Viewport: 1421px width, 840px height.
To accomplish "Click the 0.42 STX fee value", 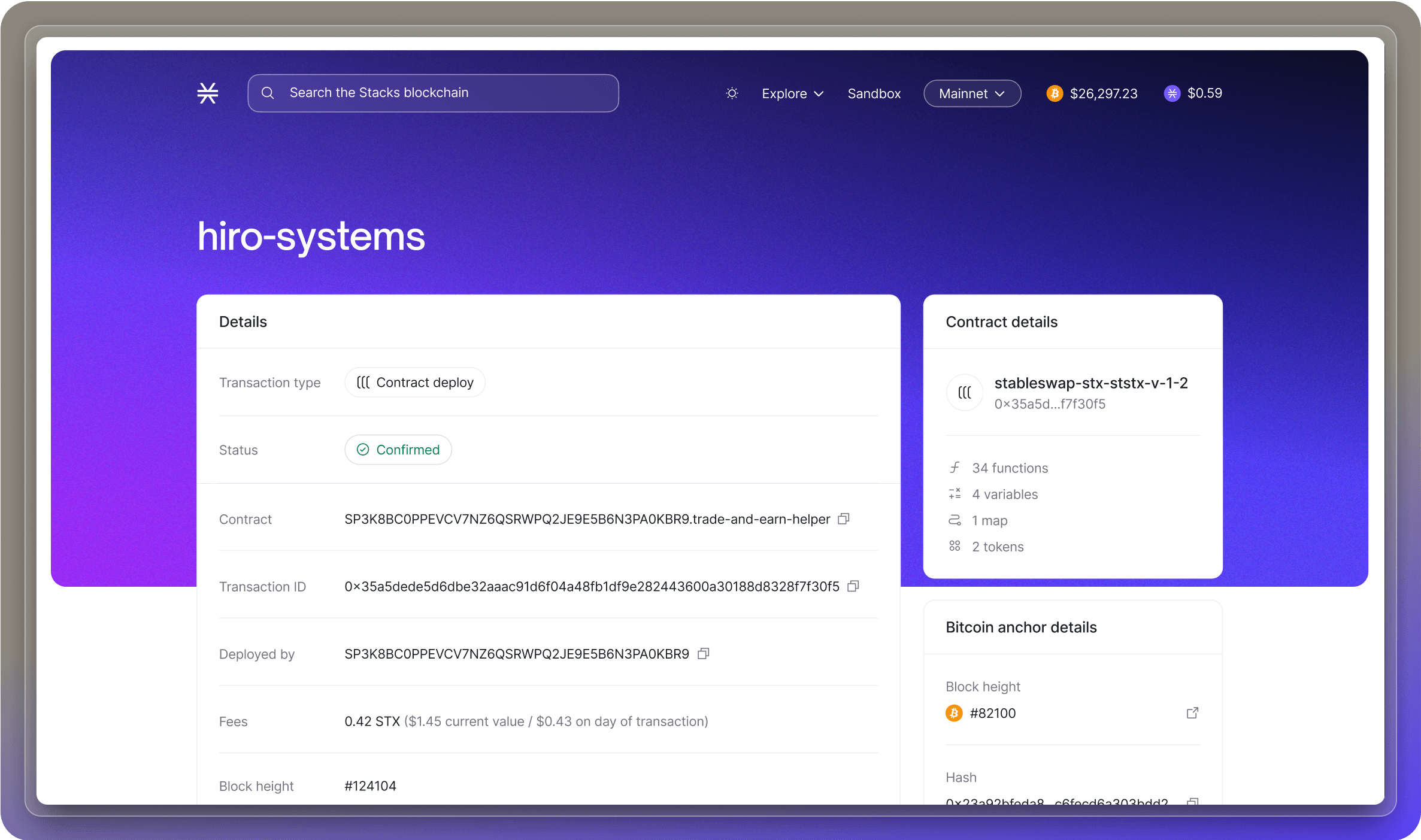I will click(x=372, y=721).
